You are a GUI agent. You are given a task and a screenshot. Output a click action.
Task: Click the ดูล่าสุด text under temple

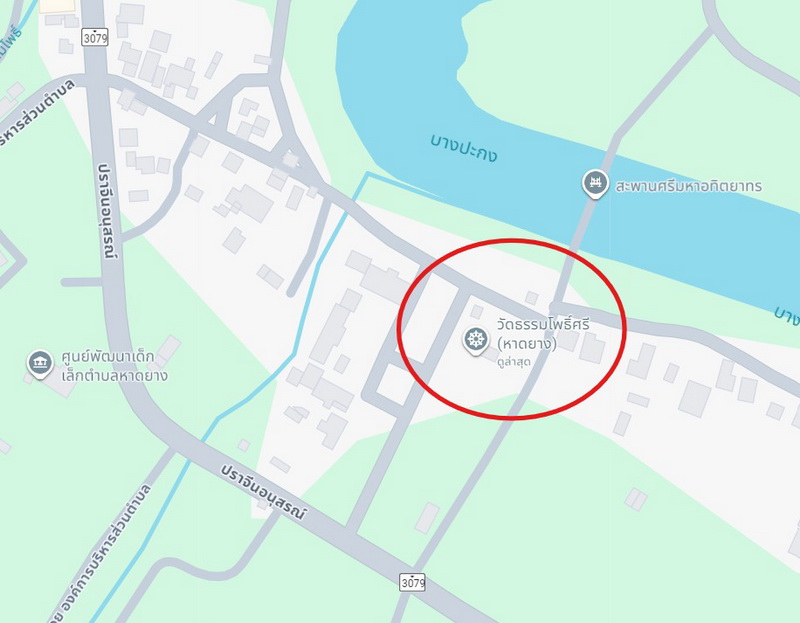513,361
